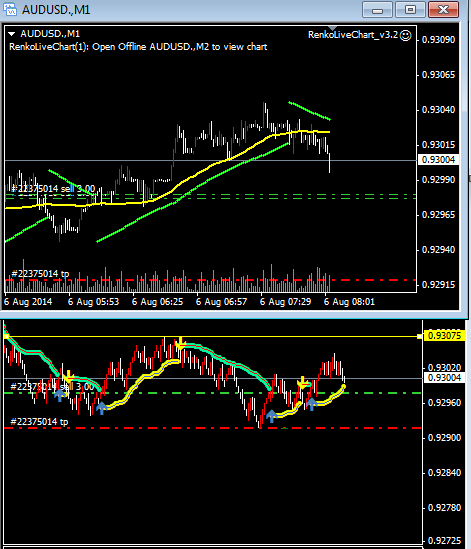Select the #22375014 tp line in upper chart
The width and height of the screenshot is (471, 549).
(210, 280)
